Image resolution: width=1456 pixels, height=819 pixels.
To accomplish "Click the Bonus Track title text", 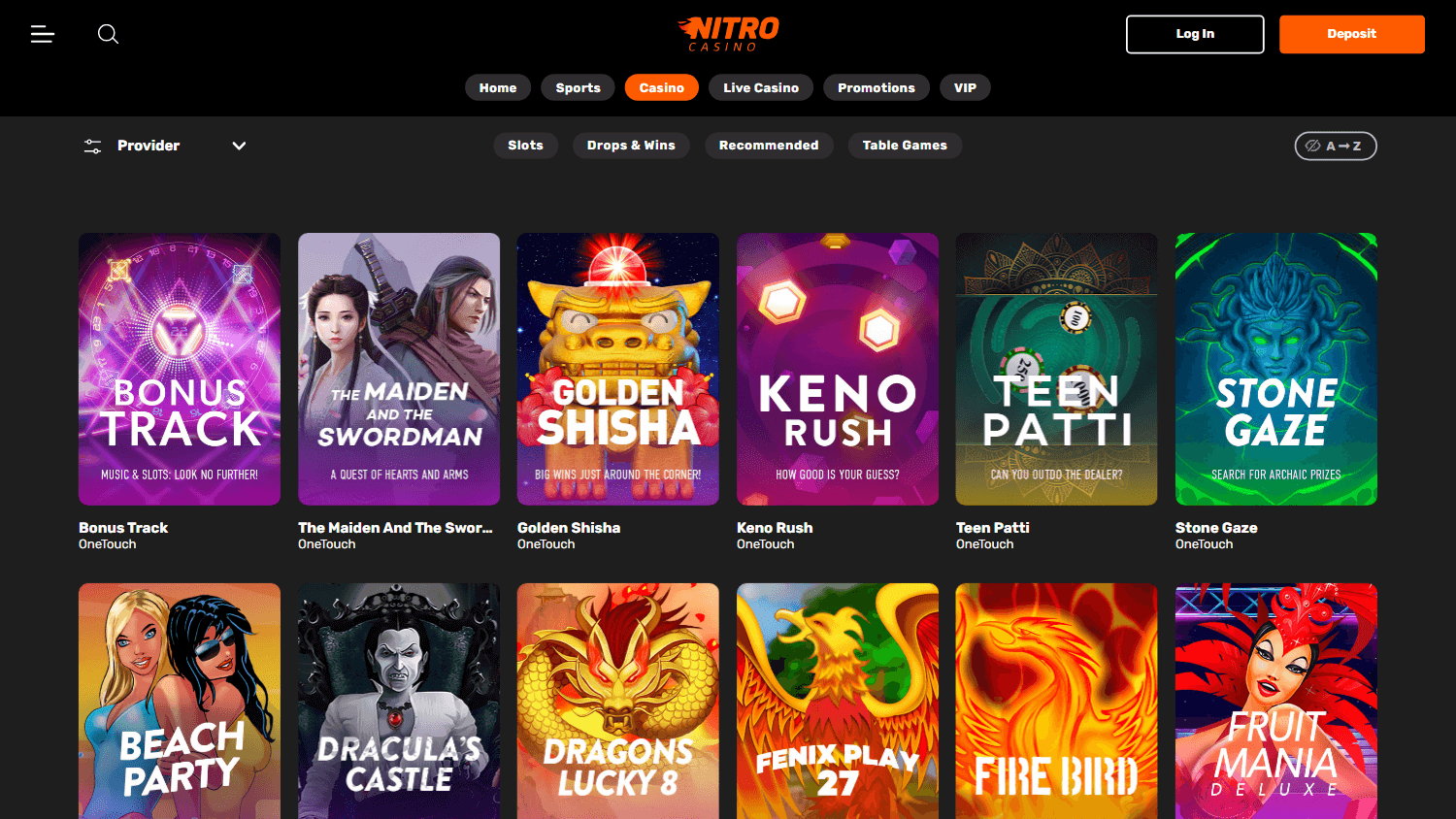I will 123,528.
